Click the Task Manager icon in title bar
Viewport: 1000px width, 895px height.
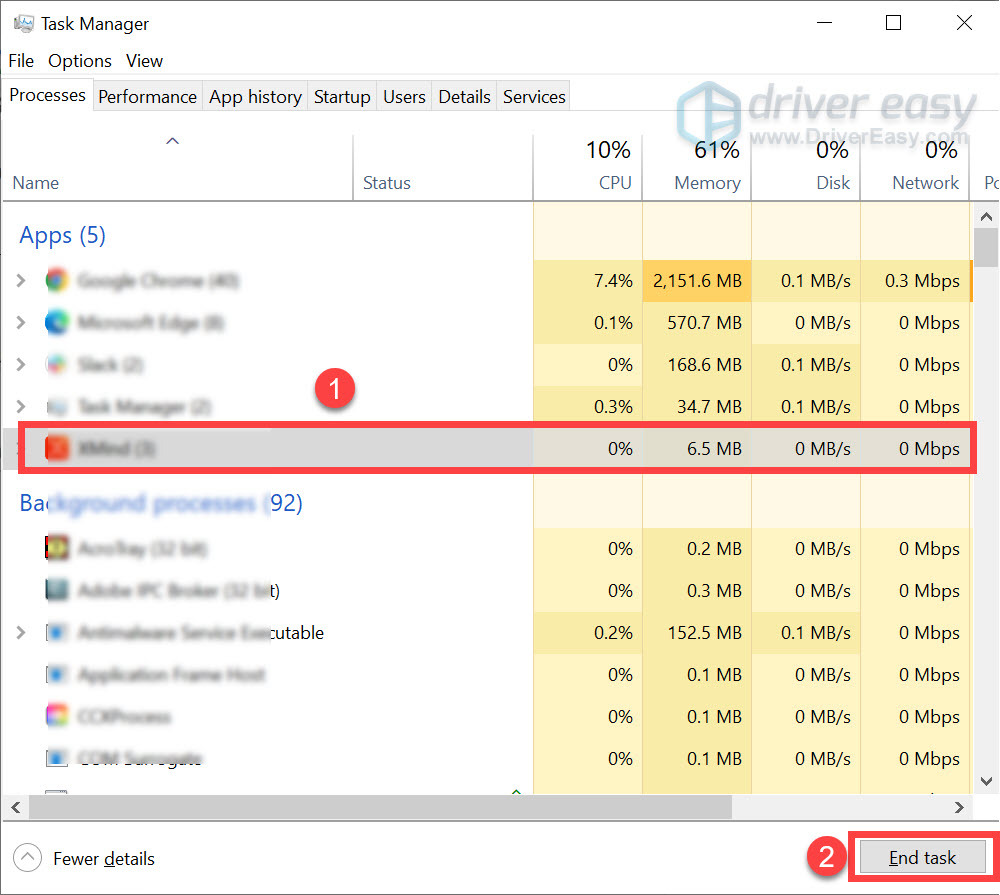[22, 22]
